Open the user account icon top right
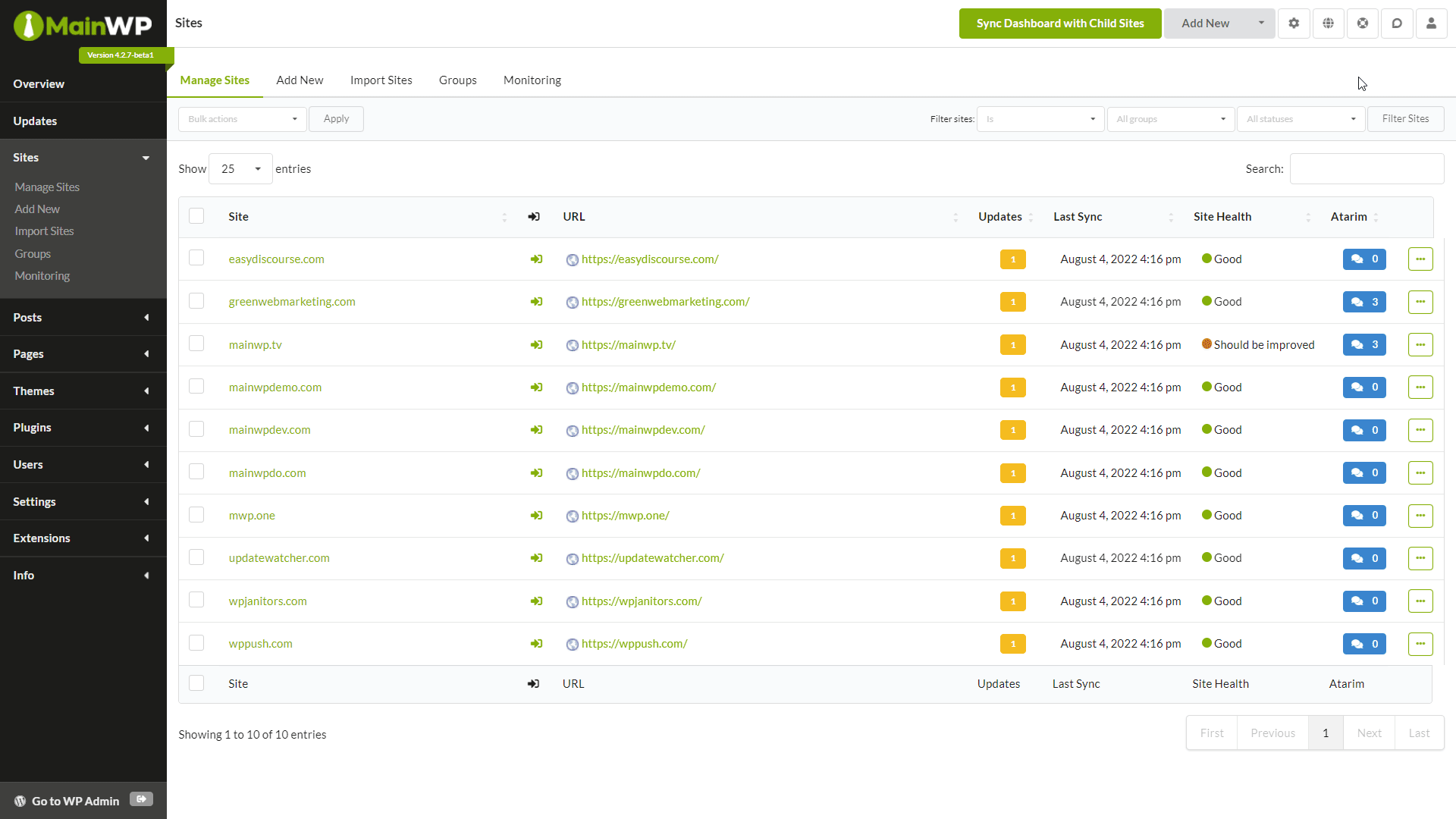The width and height of the screenshot is (1456, 819). tap(1432, 23)
